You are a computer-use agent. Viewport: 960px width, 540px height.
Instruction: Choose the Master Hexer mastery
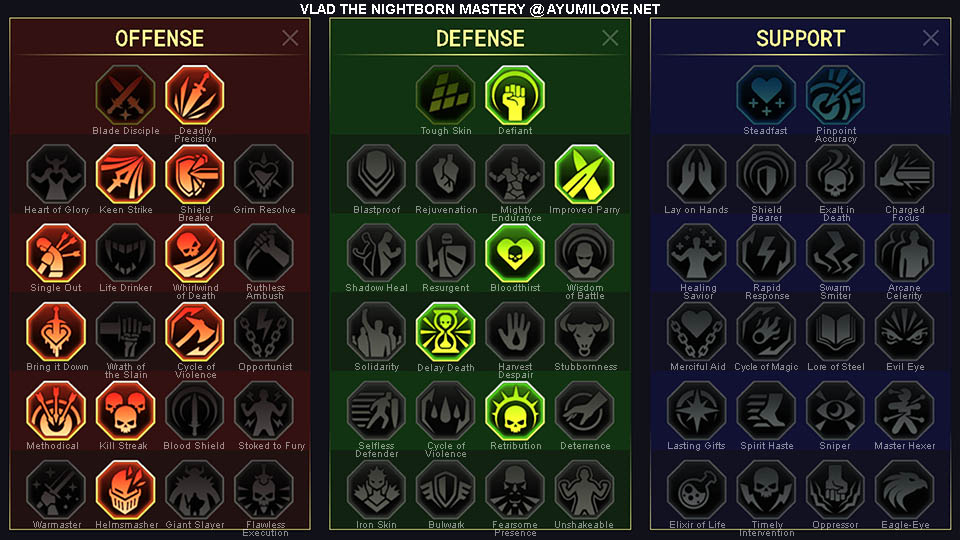point(904,411)
